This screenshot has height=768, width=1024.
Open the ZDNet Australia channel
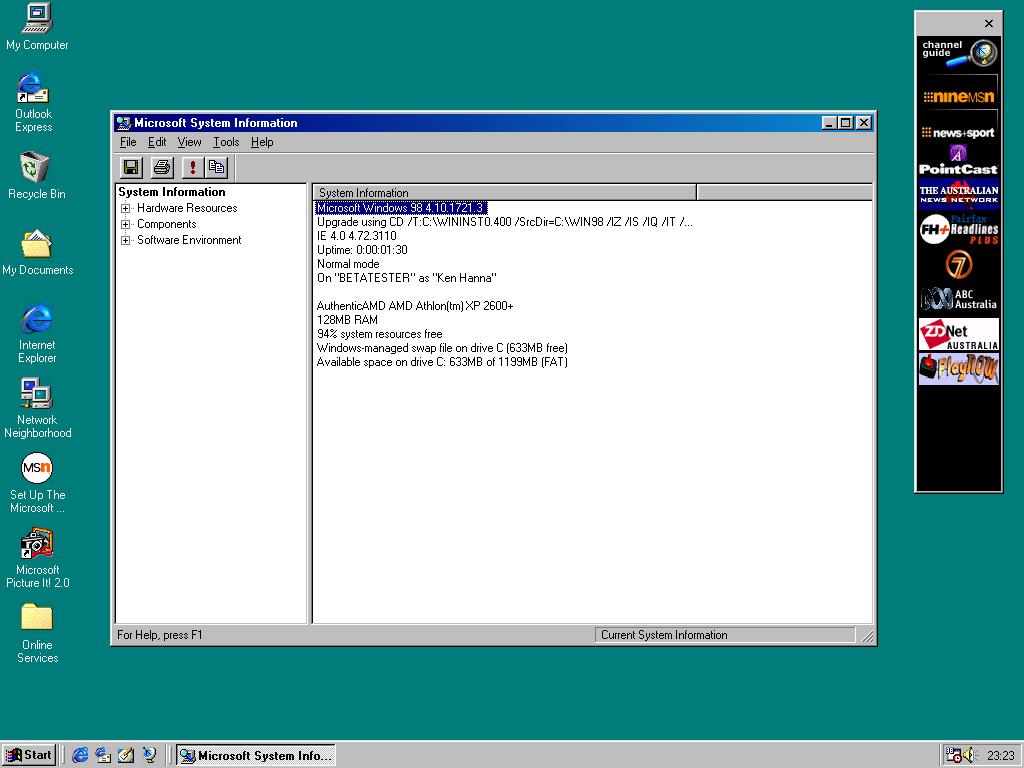coord(959,334)
